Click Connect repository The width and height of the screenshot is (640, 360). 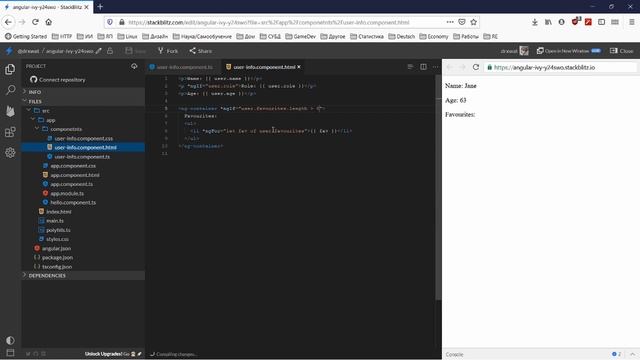pos(58,80)
